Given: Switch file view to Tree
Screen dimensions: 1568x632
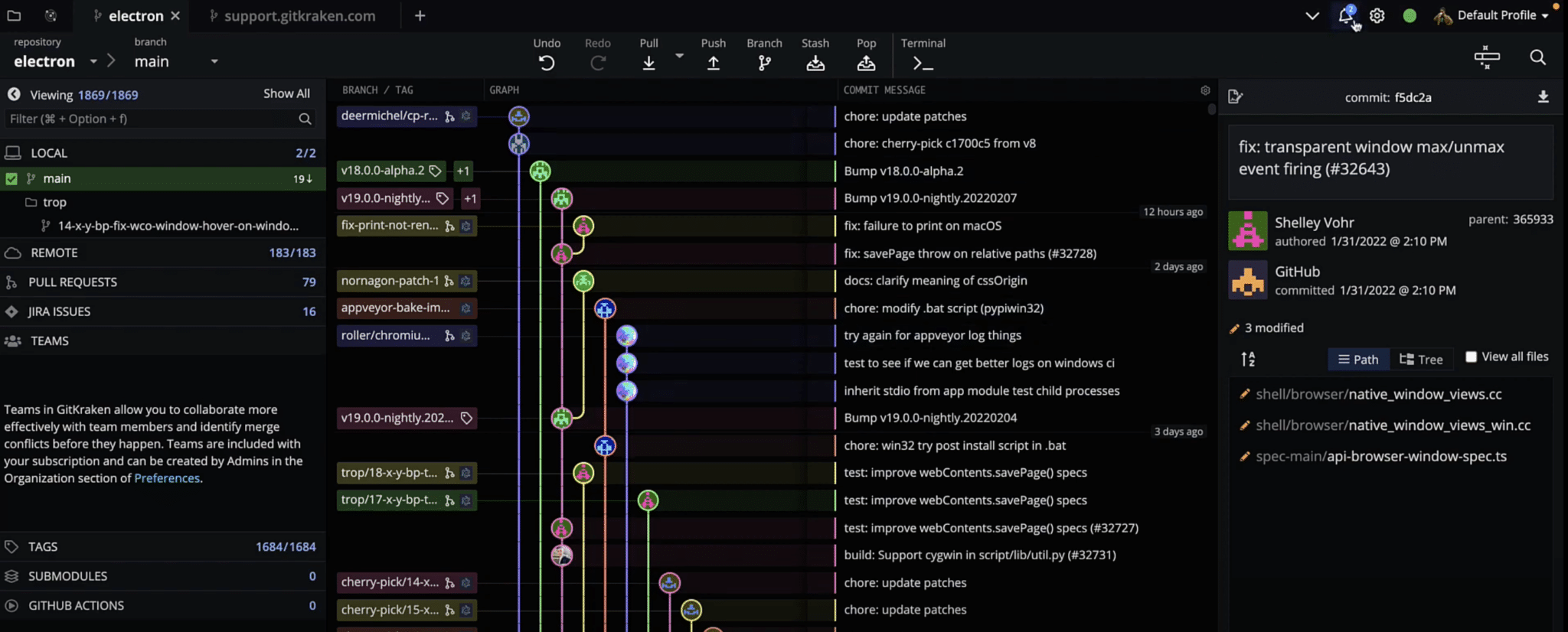Looking at the screenshot, I should 1421,359.
